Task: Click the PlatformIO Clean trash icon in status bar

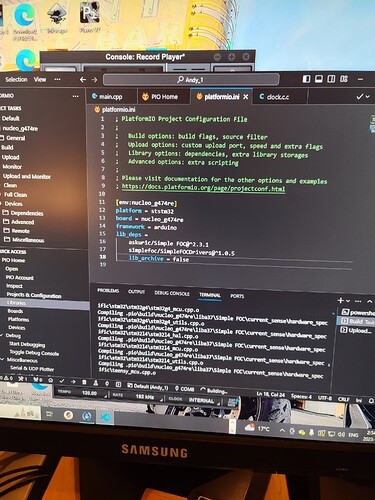Action: (84, 382)
